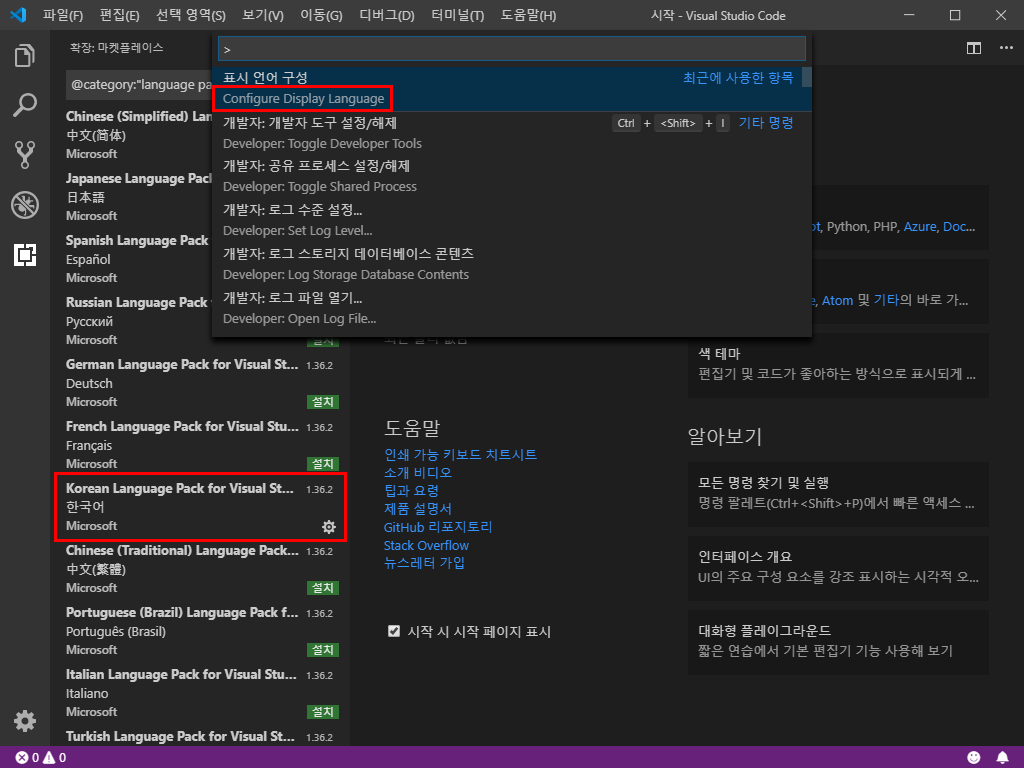
Task: Install the German Language Pack
Action: 323,402
